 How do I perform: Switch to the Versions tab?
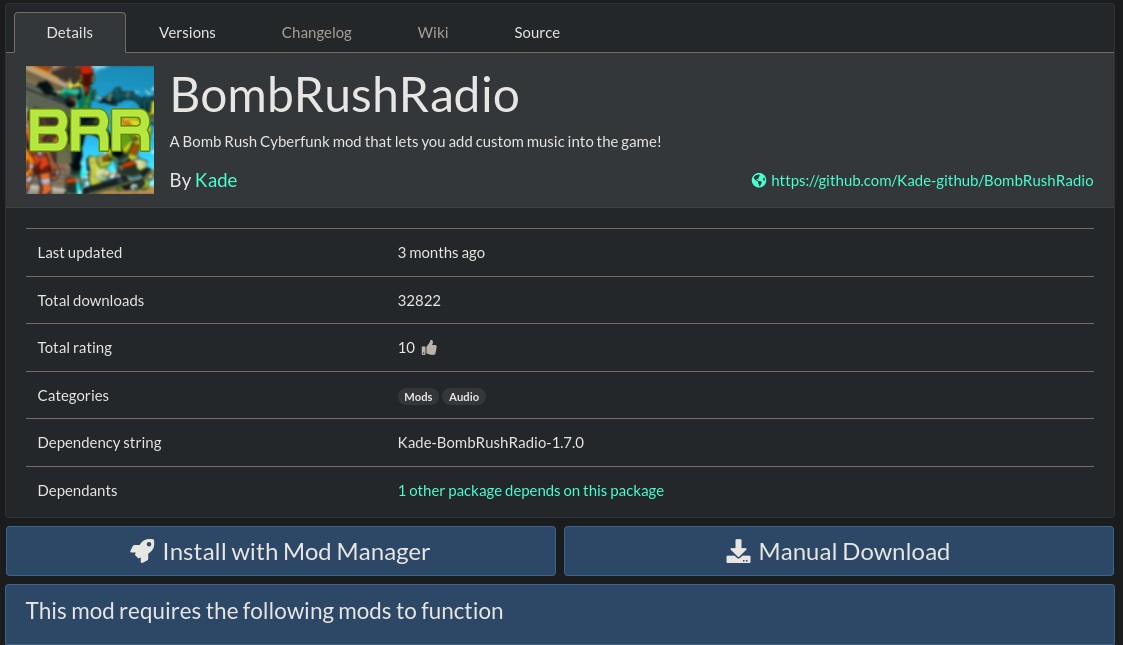(x=187, y=33)
